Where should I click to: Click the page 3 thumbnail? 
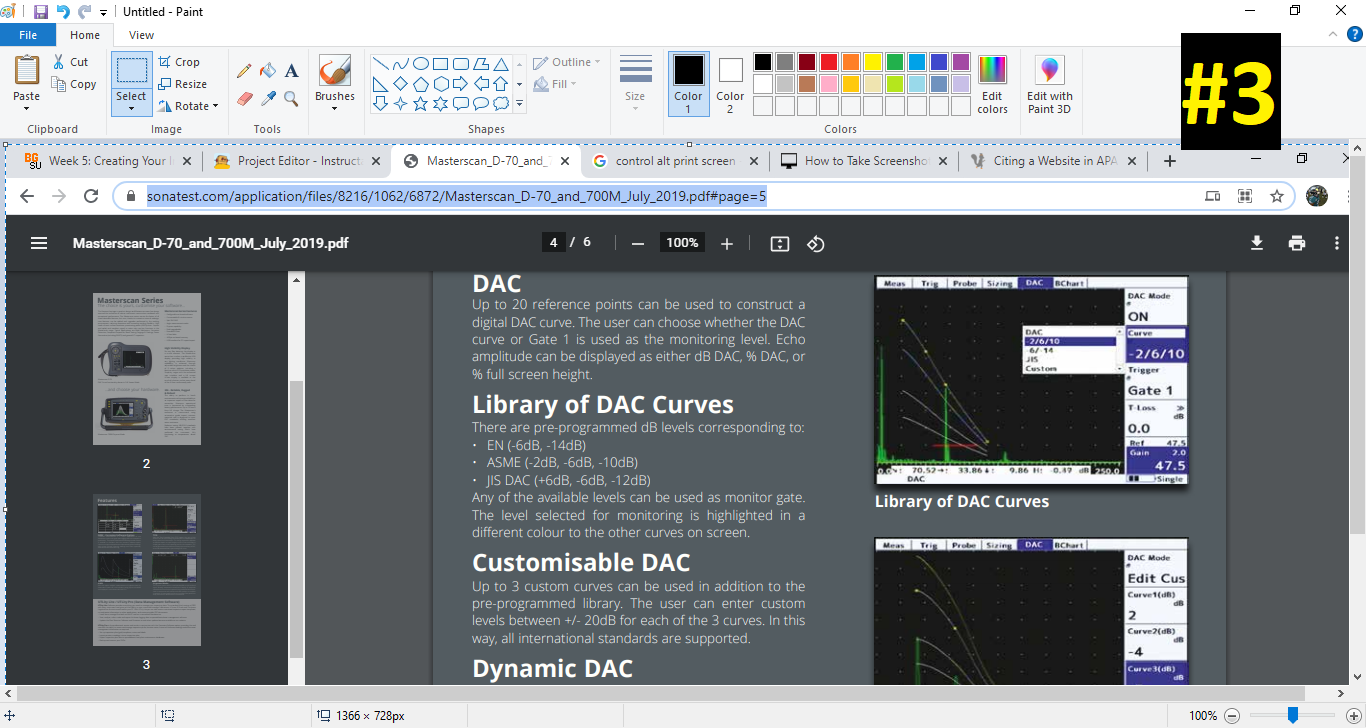147,570
